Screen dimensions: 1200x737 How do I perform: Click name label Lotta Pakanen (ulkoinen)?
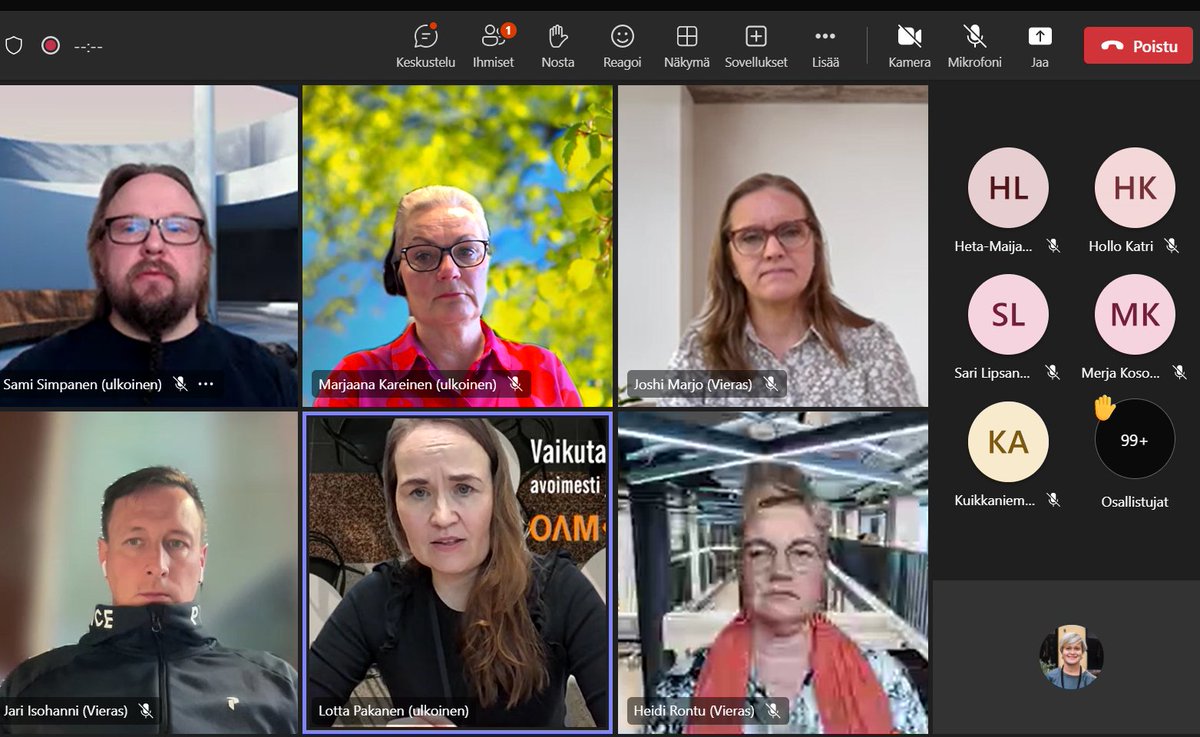tap(394, 711)
